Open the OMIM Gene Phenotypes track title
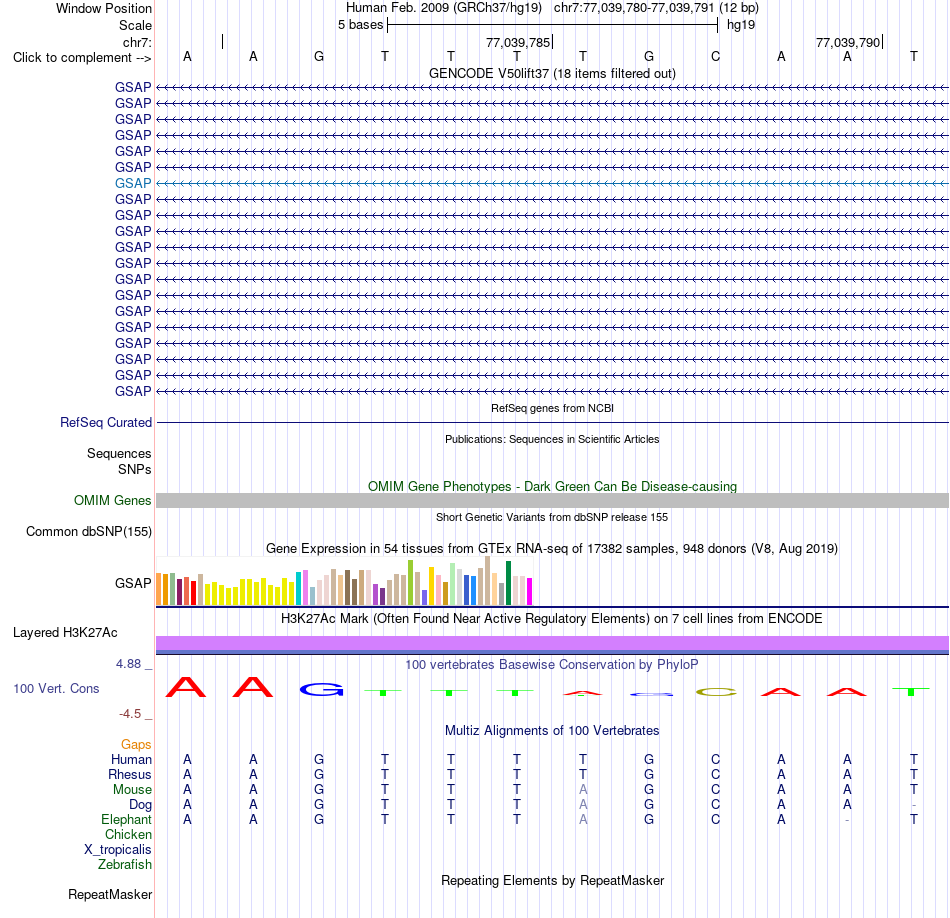The image size is (950, 918). pos(552,487)
